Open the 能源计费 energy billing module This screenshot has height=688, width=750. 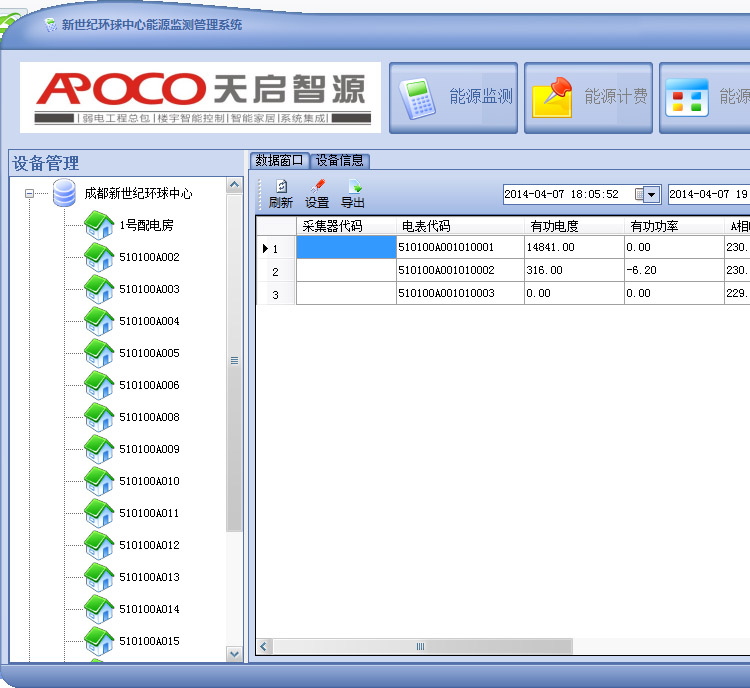tap(588, 97)
